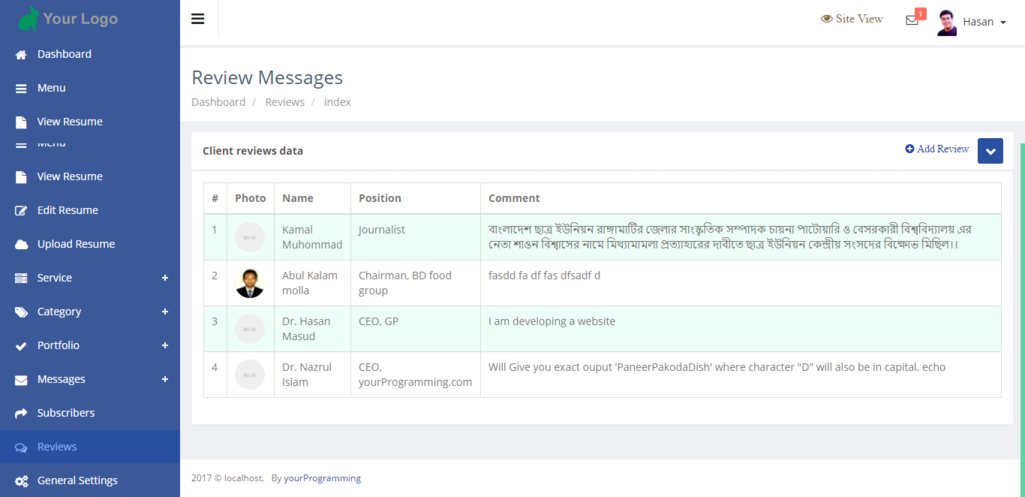Click the Edit Resume pencil icon
Screen dimensions: 1025x497
[21, 211]
